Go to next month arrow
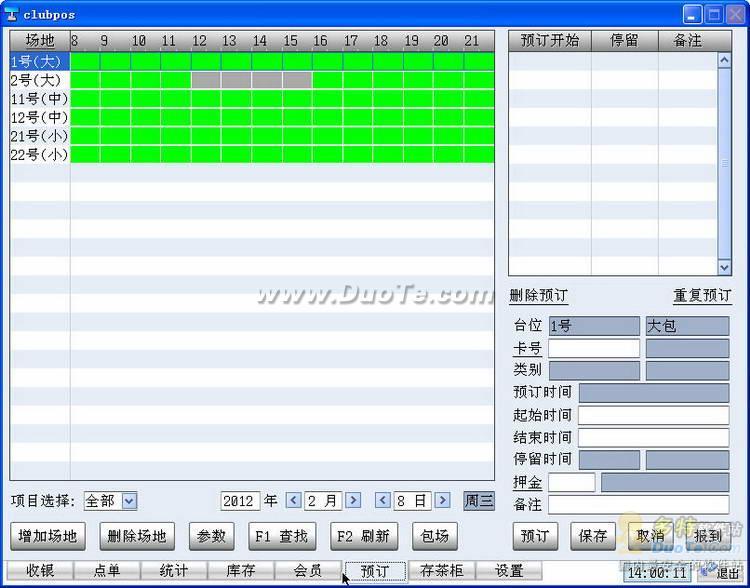Screen dimensions: 750x588 353,500
